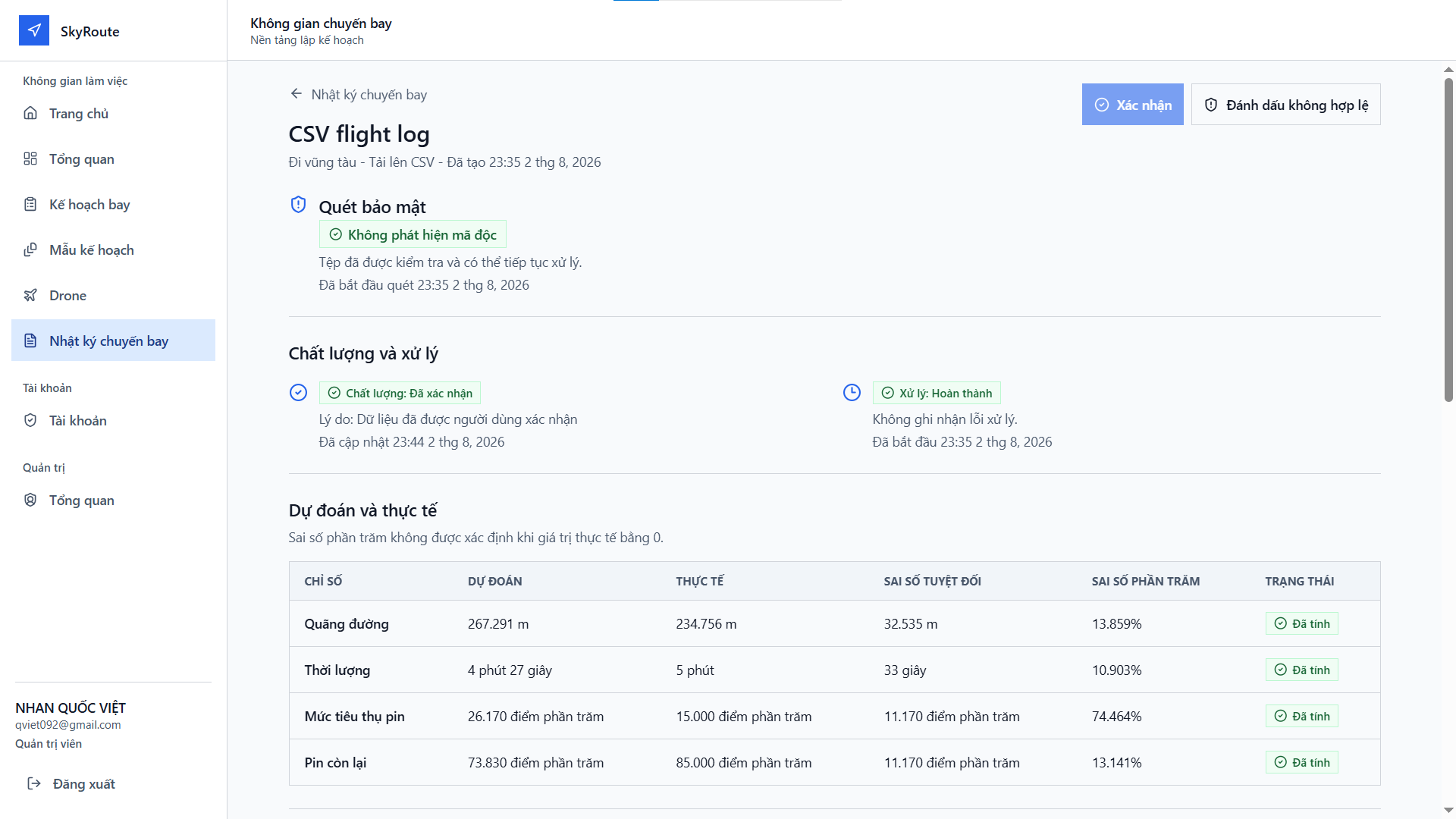Open Trang chủ in the sidebar
The height and width of the screenshot is (819, 1456).
click(x=113, y=113)
